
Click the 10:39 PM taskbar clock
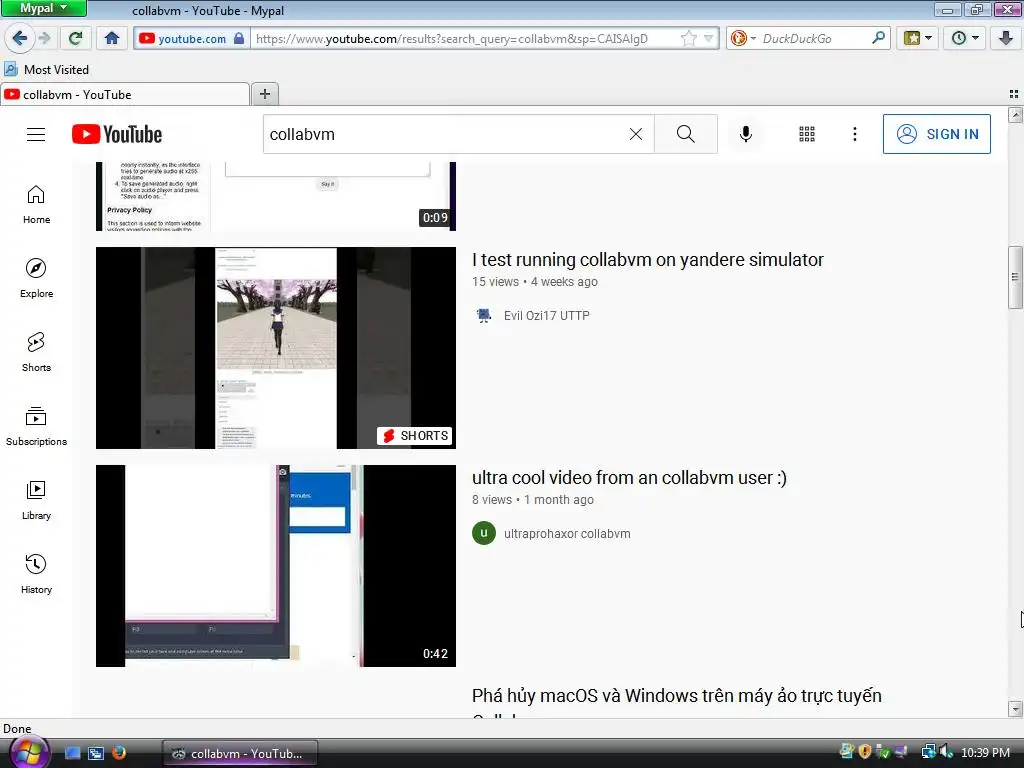point(985,752)
